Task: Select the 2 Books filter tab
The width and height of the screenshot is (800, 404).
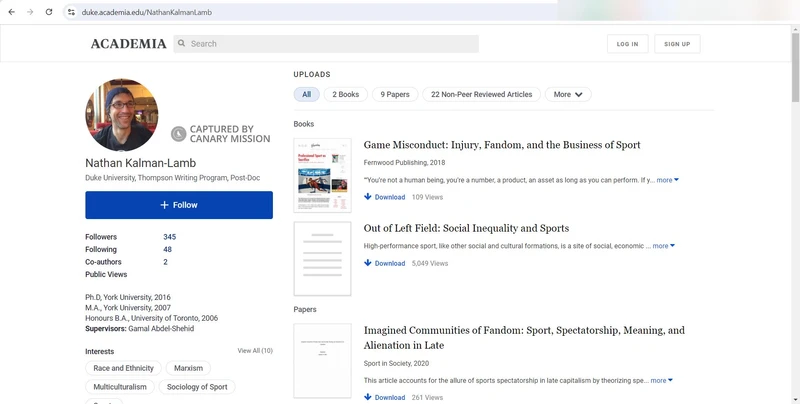Action: click(345, 94)
